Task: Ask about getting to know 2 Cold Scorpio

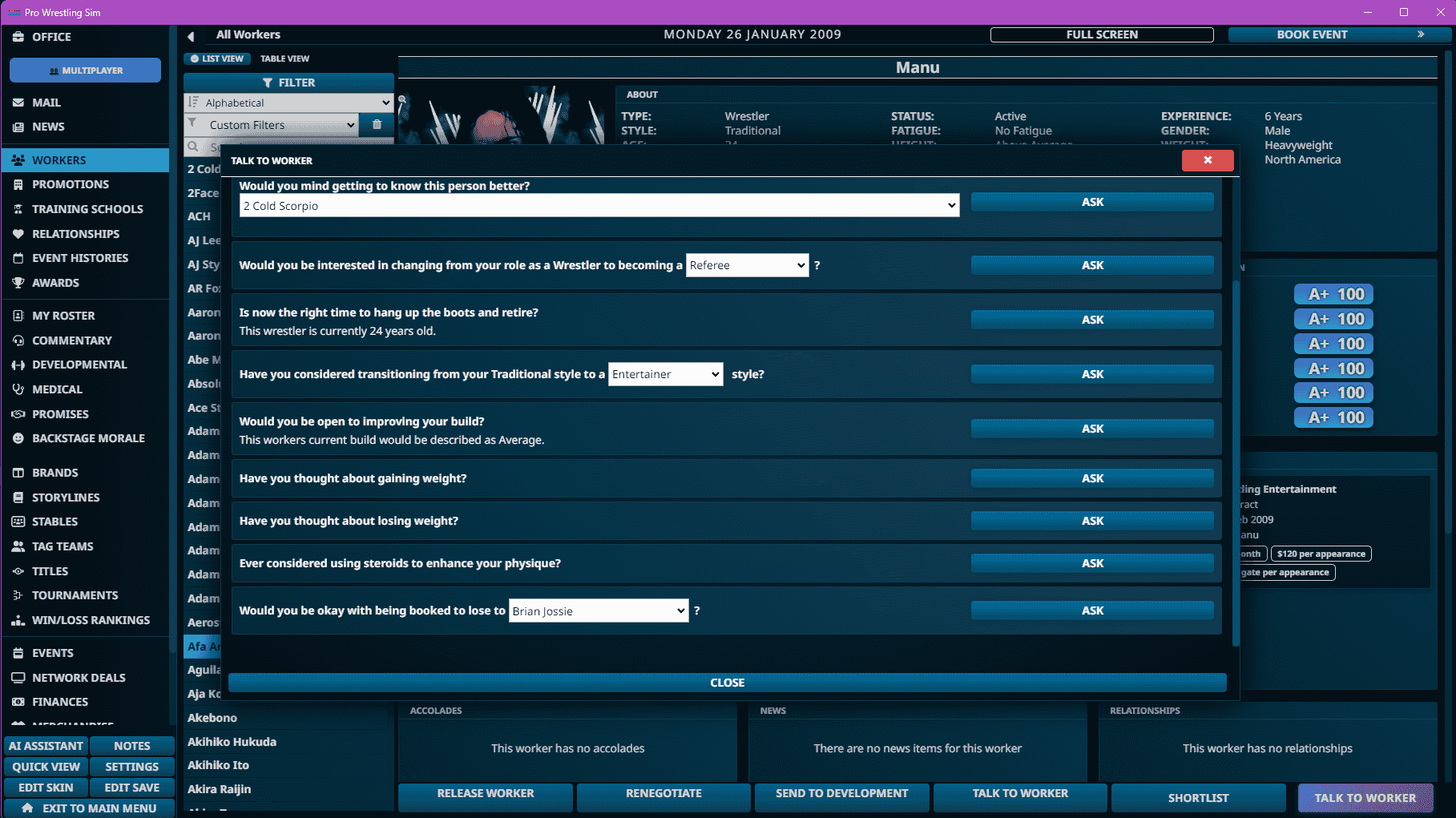Action: coord(1092,202)
